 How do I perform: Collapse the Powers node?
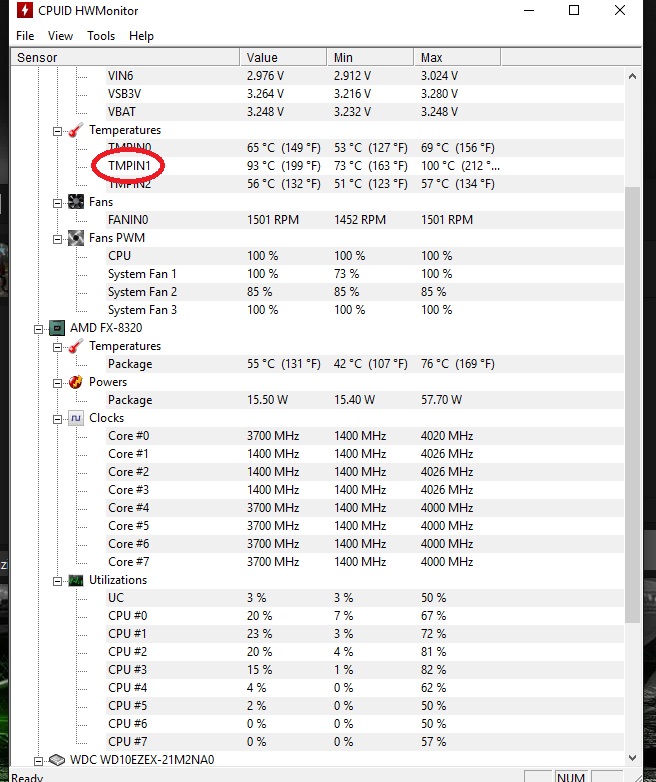(x=57, y=383)
